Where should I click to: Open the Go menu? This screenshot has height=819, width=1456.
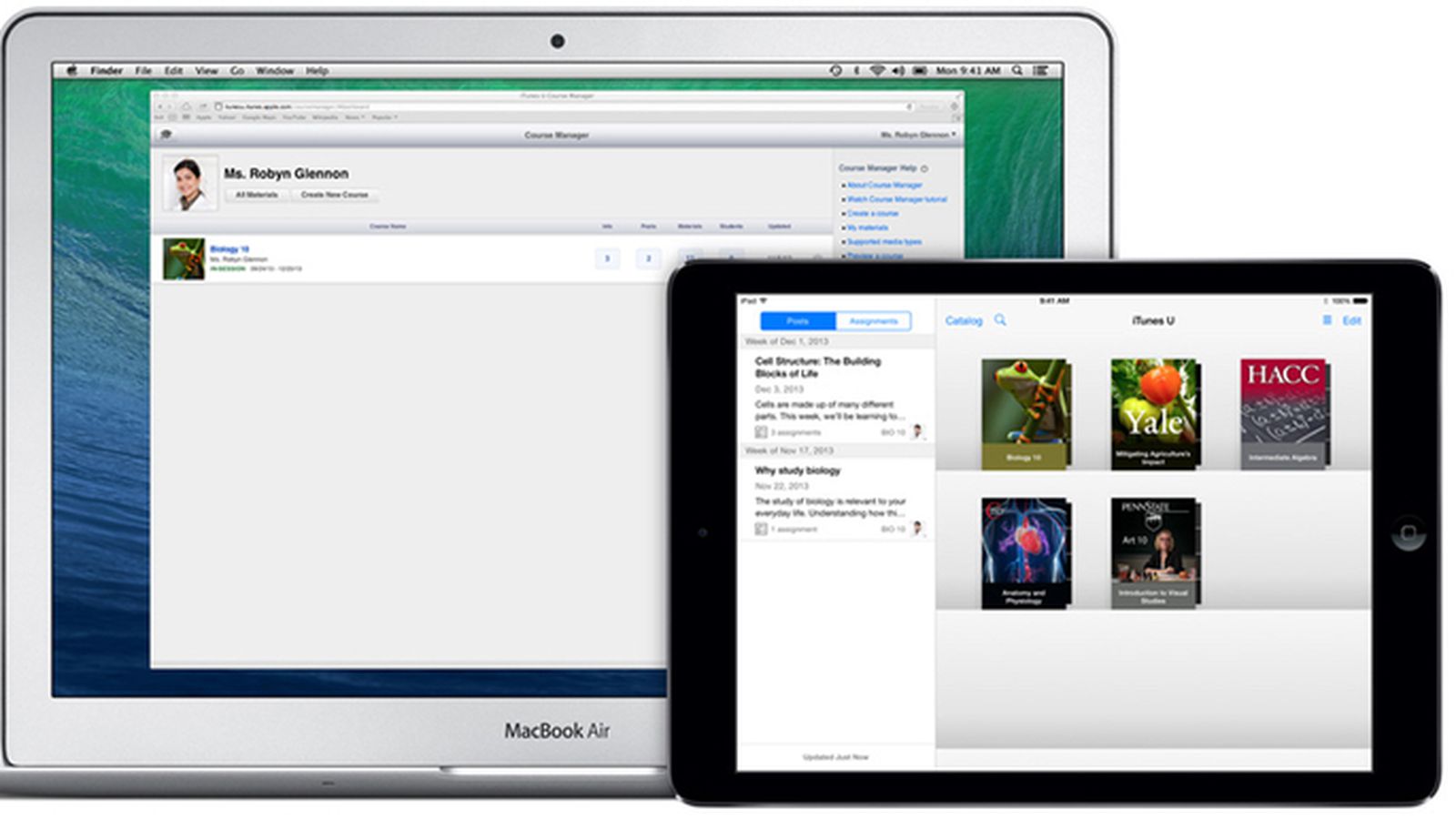click(237, 70)
